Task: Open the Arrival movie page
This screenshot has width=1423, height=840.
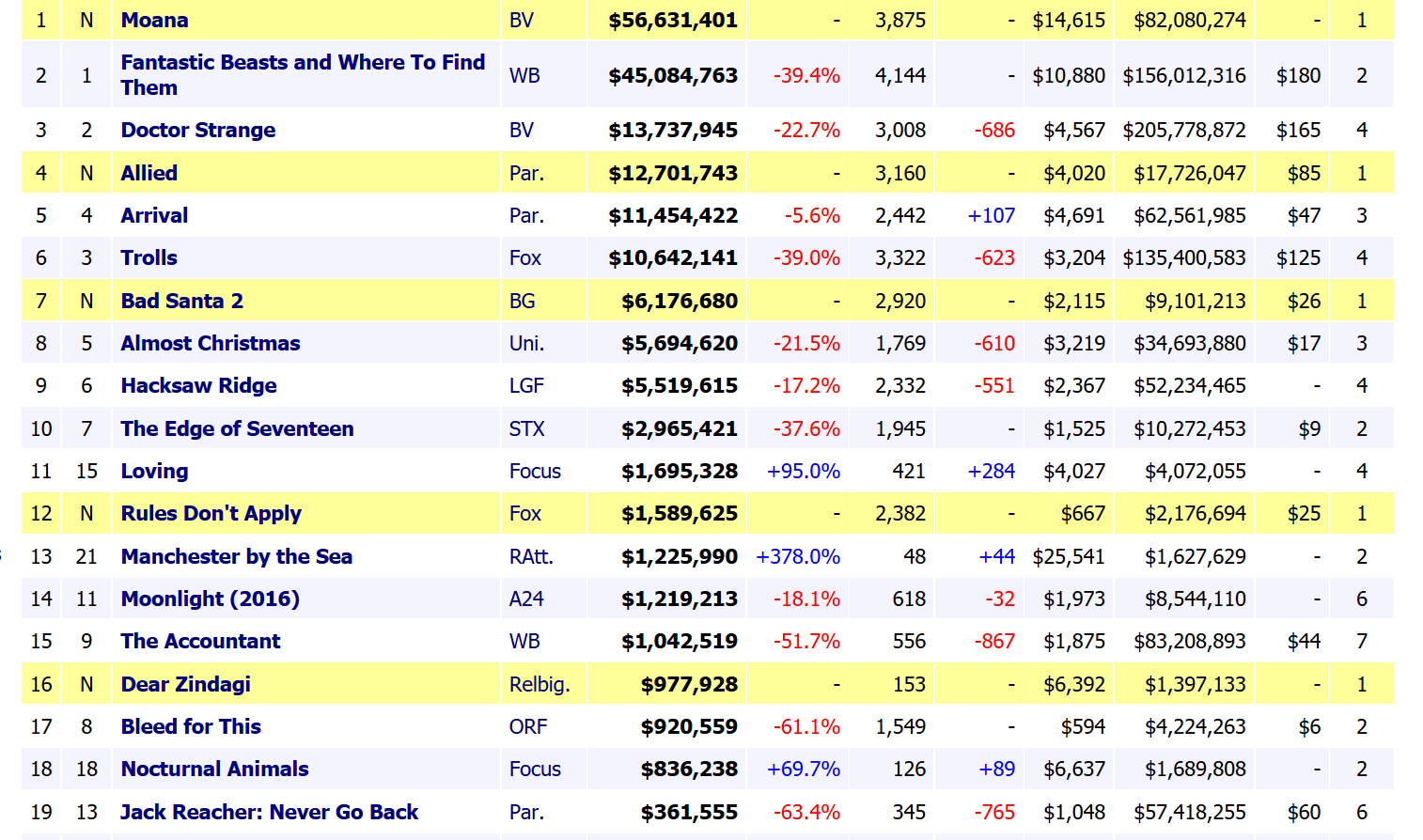Action: [x=154, y=215]
